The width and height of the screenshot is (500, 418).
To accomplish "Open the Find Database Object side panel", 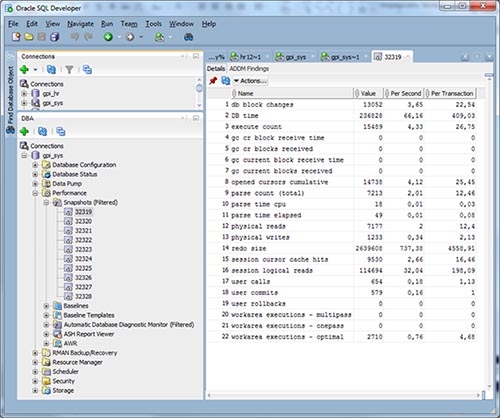I will pos(10,100).
